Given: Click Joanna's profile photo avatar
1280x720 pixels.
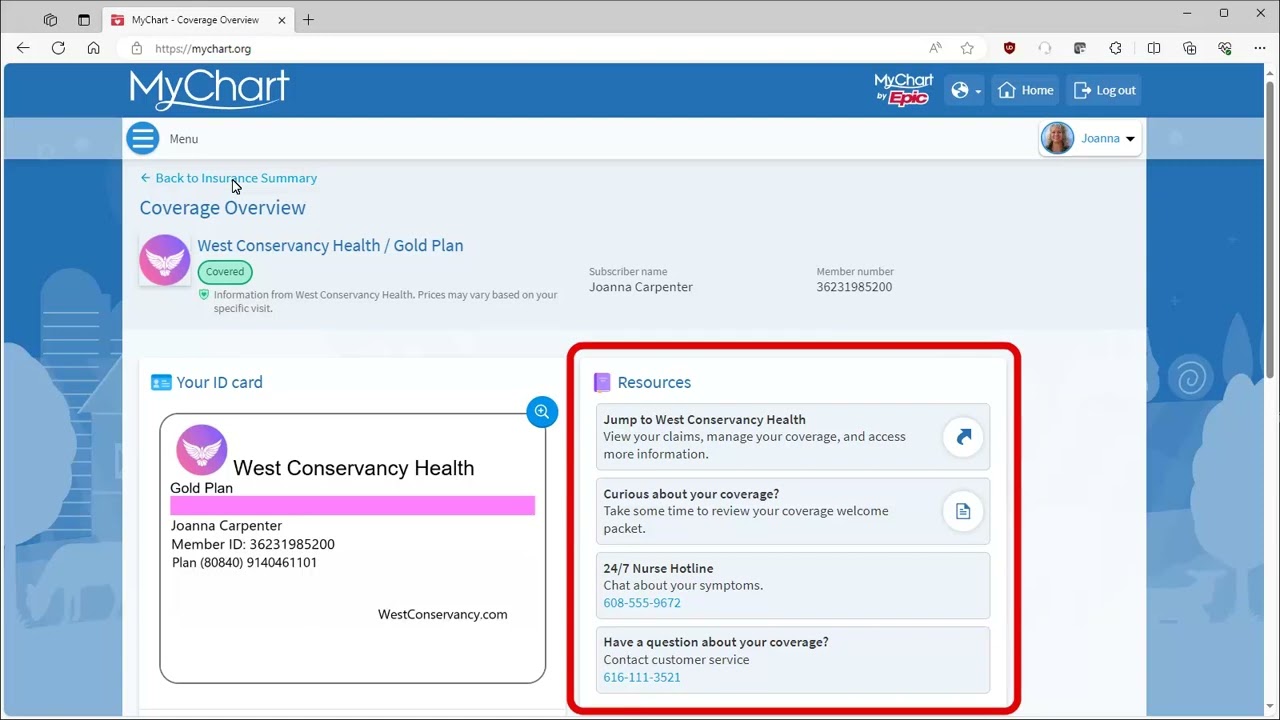Looking at the screenshot, I should (x=1057, y=138).
